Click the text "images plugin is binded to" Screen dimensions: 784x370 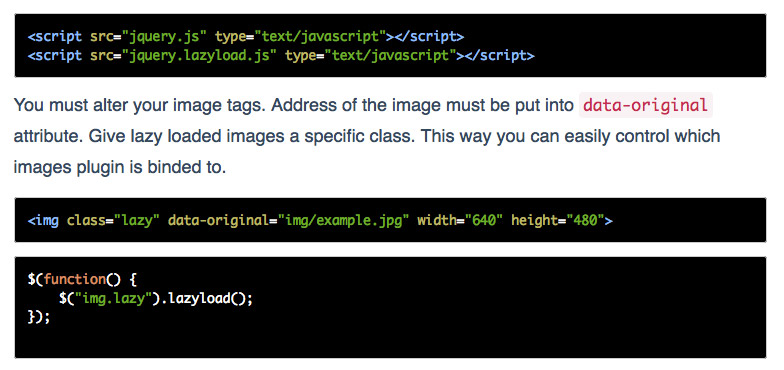click(118, 167)
